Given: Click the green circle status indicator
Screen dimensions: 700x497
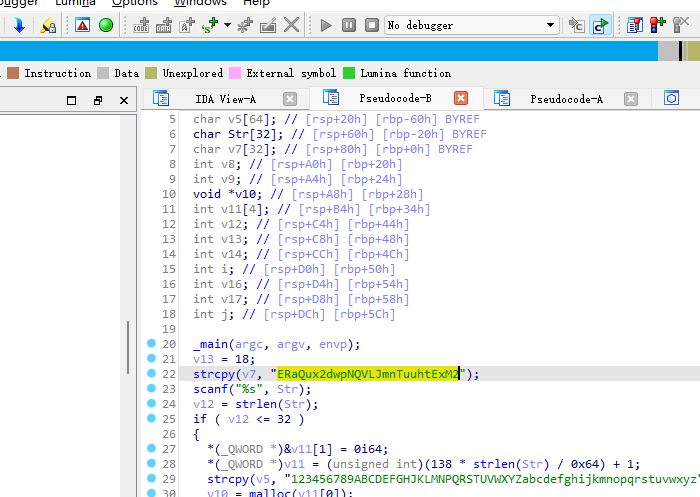Looking at the screenshot, I should 106,25.
